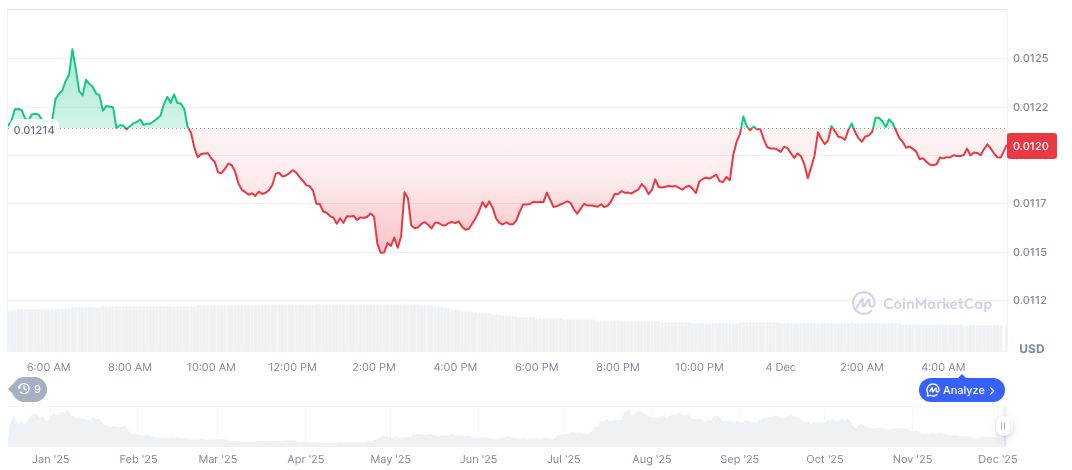Click the red 0.0120 current price tag

click(x=1030, y=146)
